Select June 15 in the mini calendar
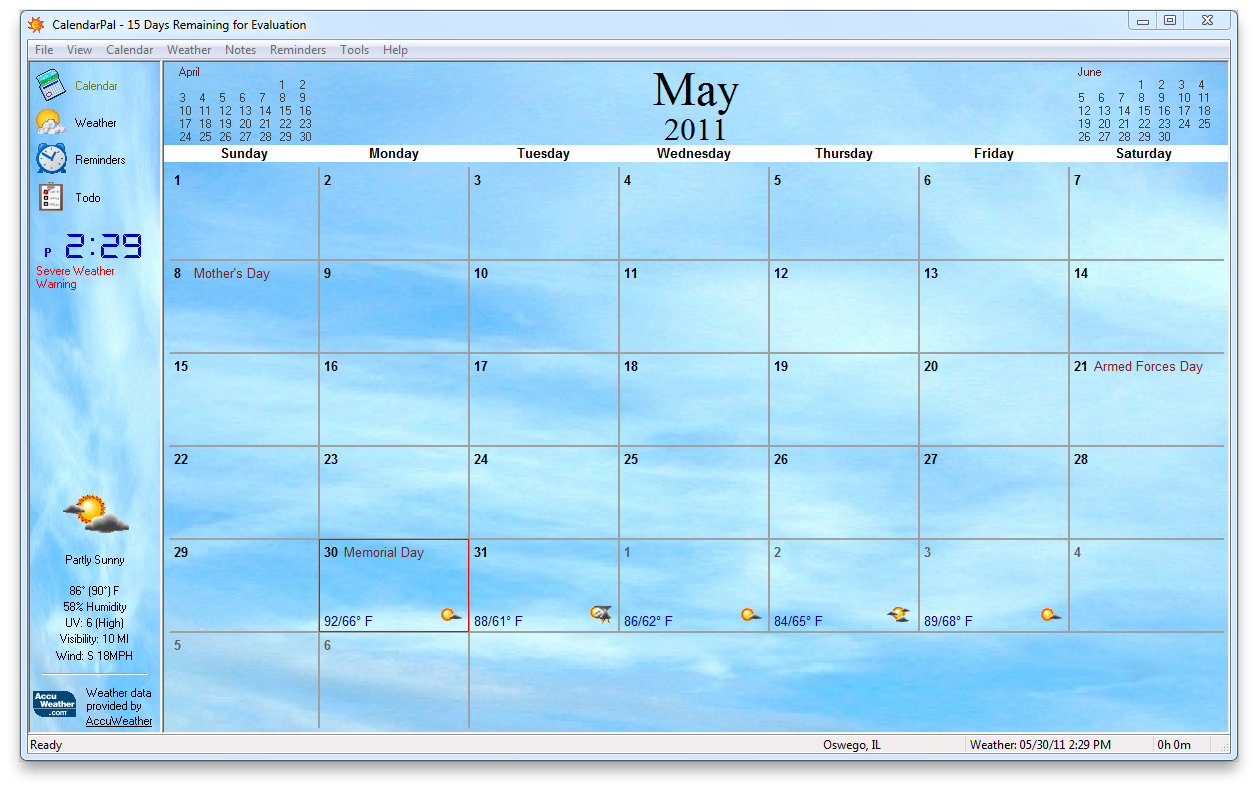Image resolution: width=1258 pixels, height=791 pixels. (1144, 110)
